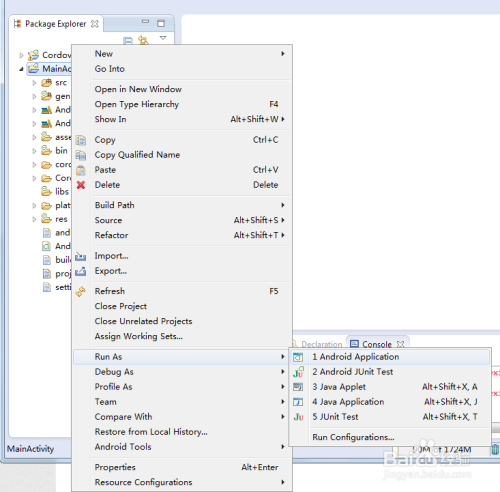The image size is (500, 492).
Task: Click the Import icon
Action: [x=81, y=256]
